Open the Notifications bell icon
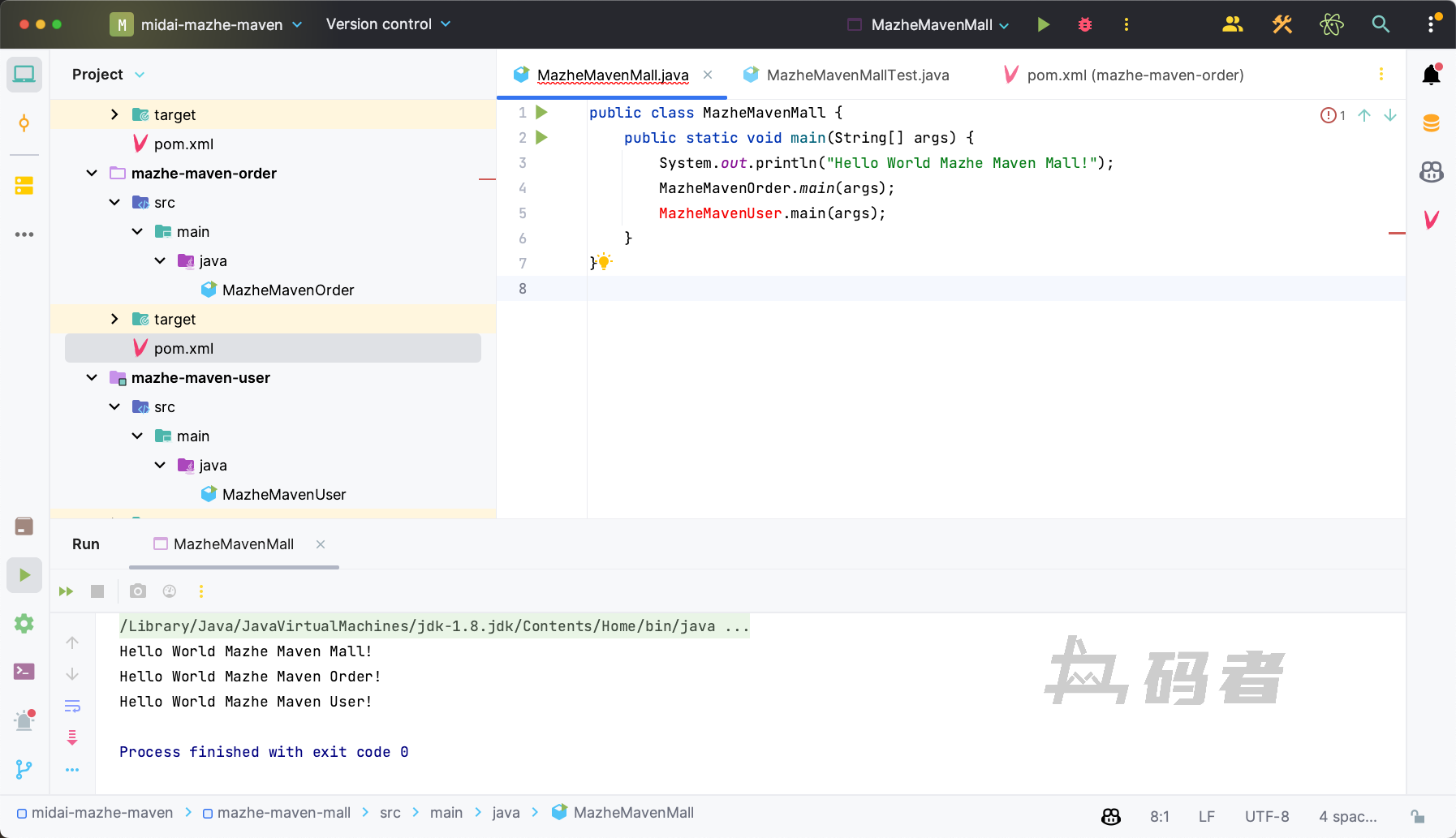The image size is (1456, 838). click(1431, 75)
